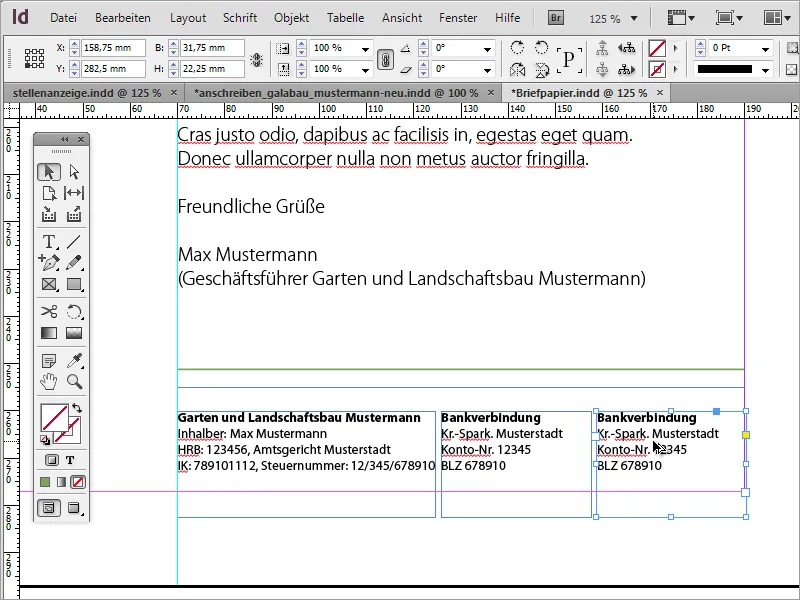Reset to default fill and stroke
This screenshot has width=800, height=600.
click(45, 440)
